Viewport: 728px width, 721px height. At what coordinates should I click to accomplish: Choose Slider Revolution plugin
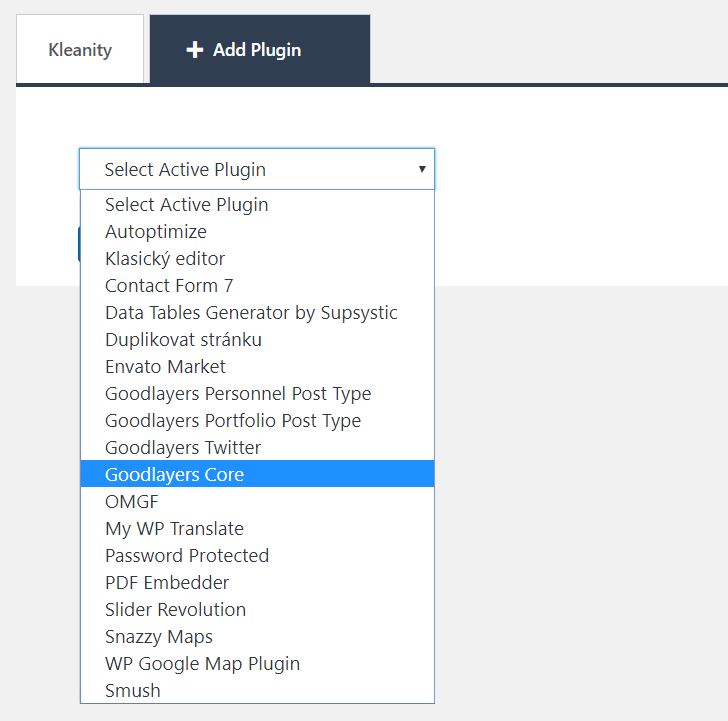[257, 609]
